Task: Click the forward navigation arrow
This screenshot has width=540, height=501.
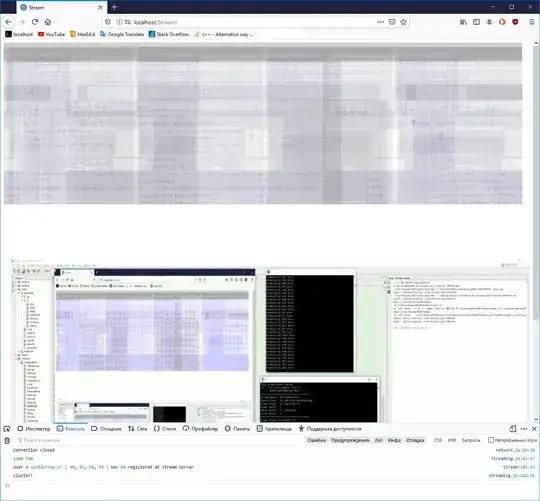Action: [x=22, y=22]
